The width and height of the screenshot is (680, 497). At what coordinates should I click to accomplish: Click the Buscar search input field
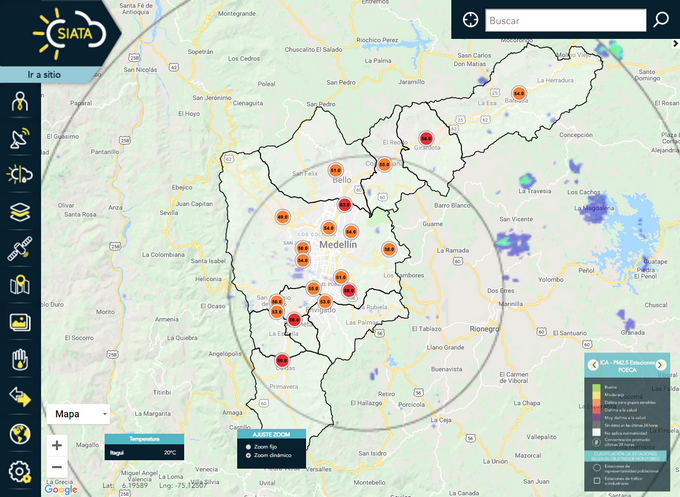(565, 20)
